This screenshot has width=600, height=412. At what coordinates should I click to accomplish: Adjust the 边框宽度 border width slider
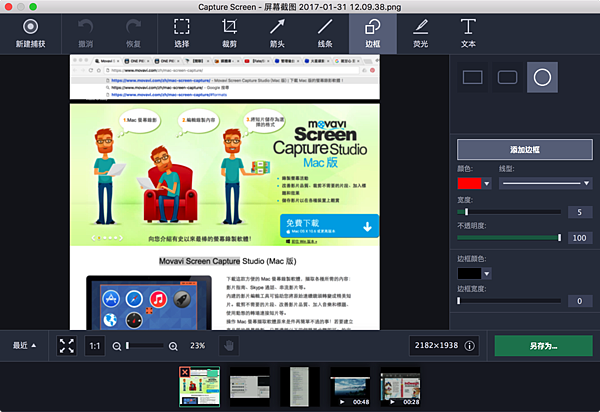509,301
